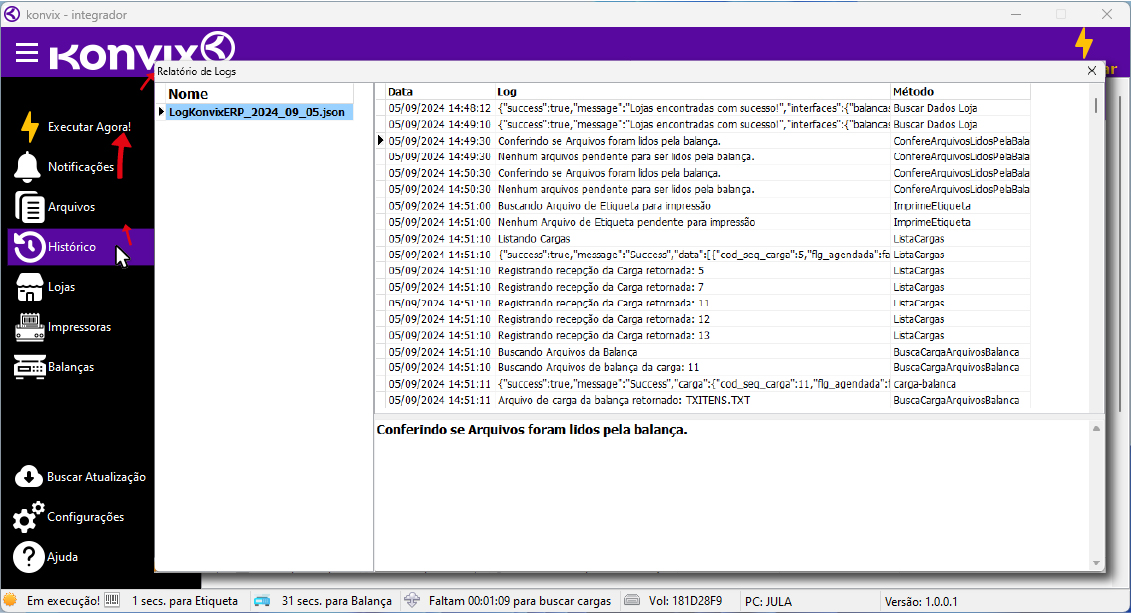Click the lightning bolt icon at top right
The image size is (1132, 613).
point(1084,43)
